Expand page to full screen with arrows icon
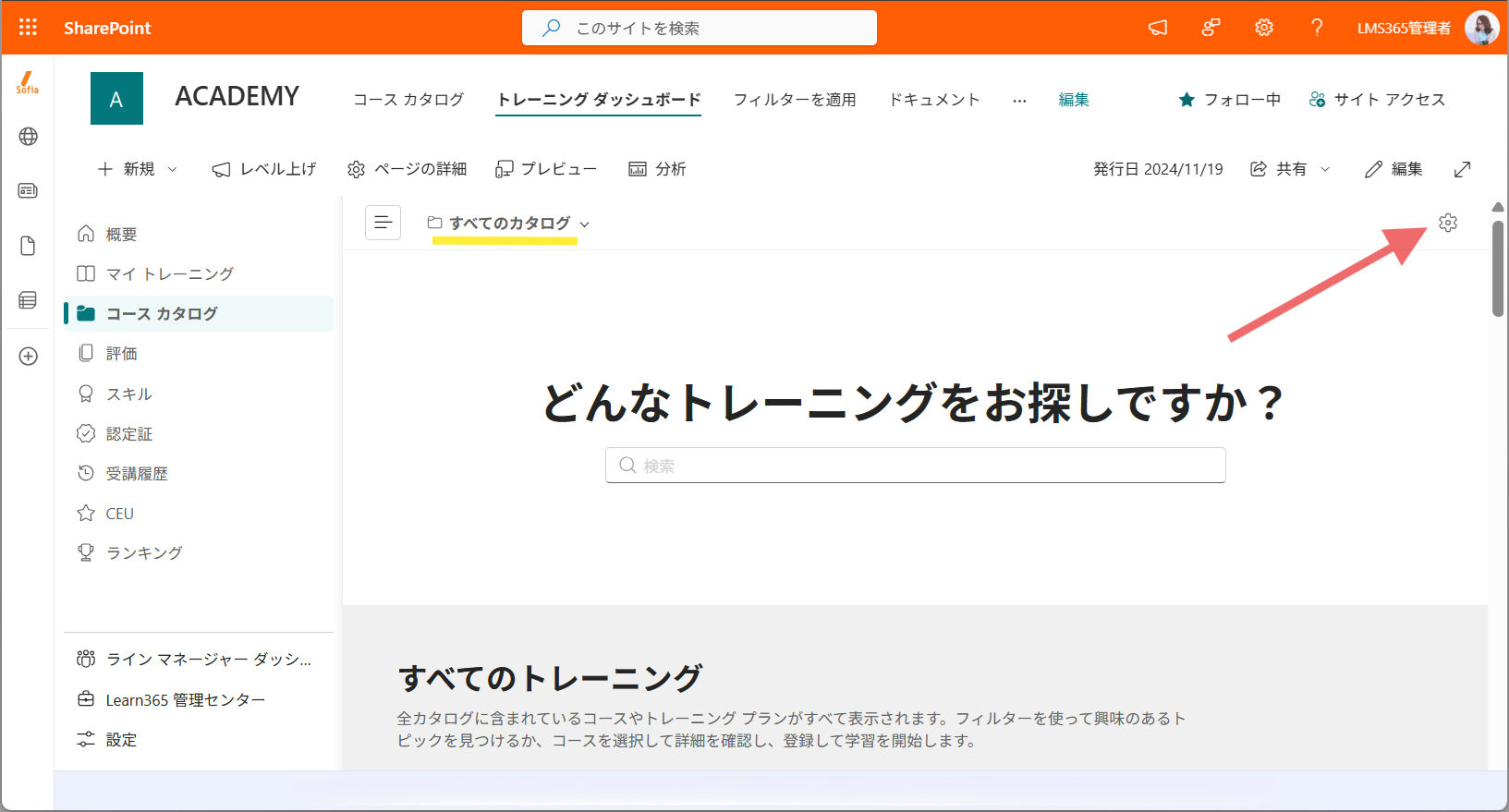 pos(1462,169)
